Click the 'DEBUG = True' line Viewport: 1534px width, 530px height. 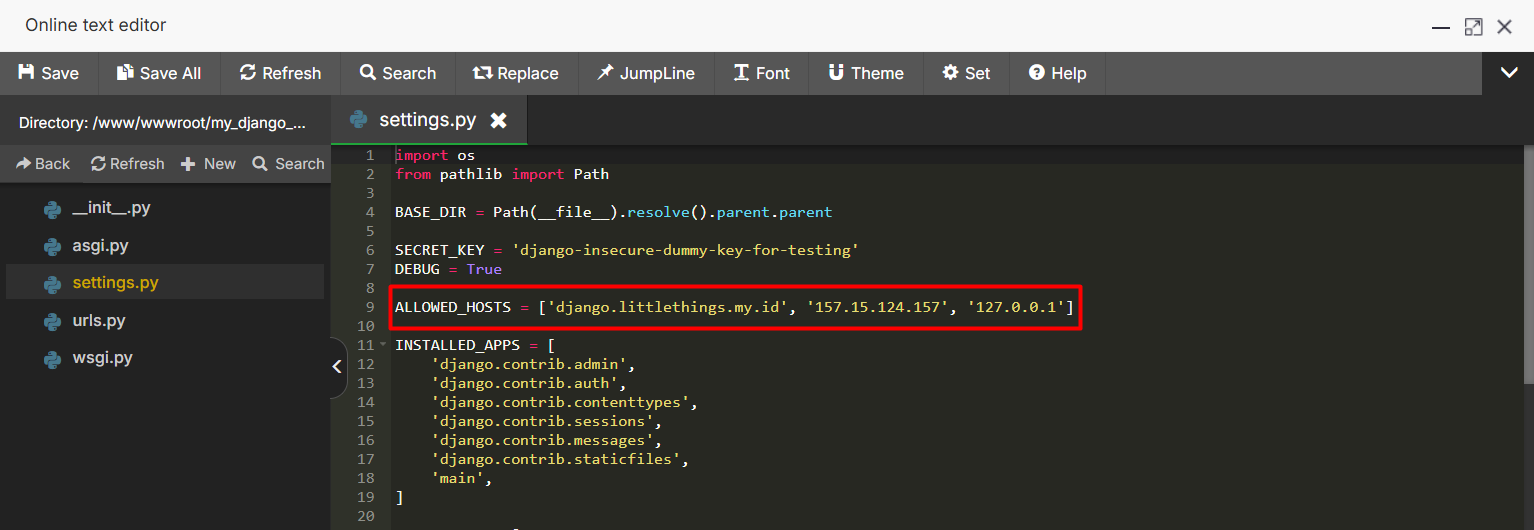pos(448,269)
